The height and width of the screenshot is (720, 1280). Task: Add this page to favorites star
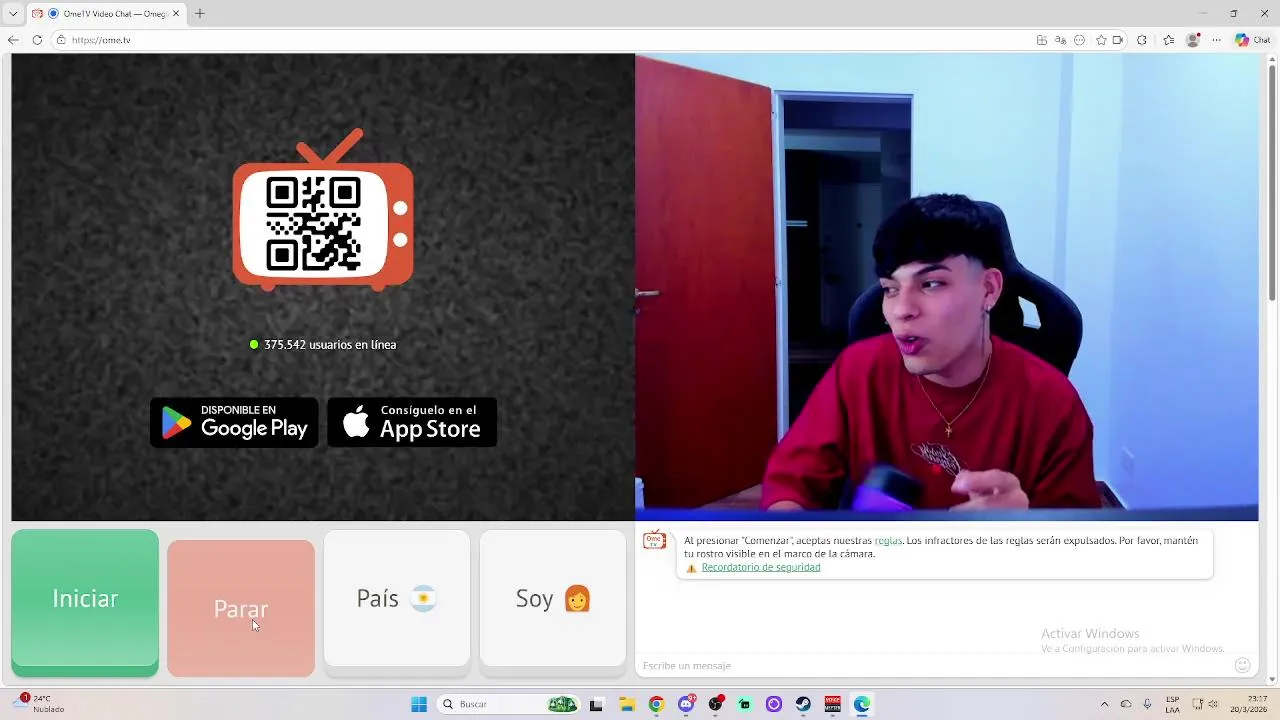[x=1101, y=40]
